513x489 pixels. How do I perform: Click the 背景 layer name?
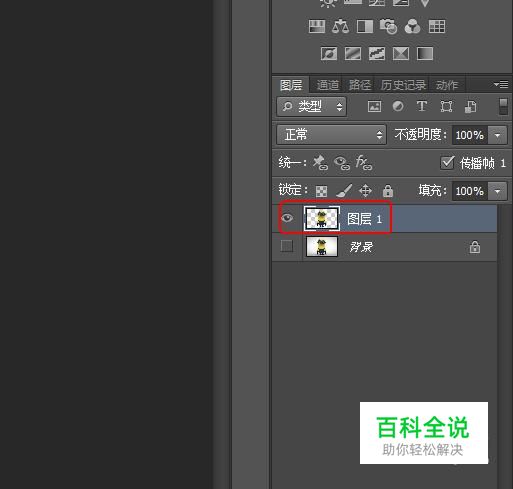pos(361,247)
